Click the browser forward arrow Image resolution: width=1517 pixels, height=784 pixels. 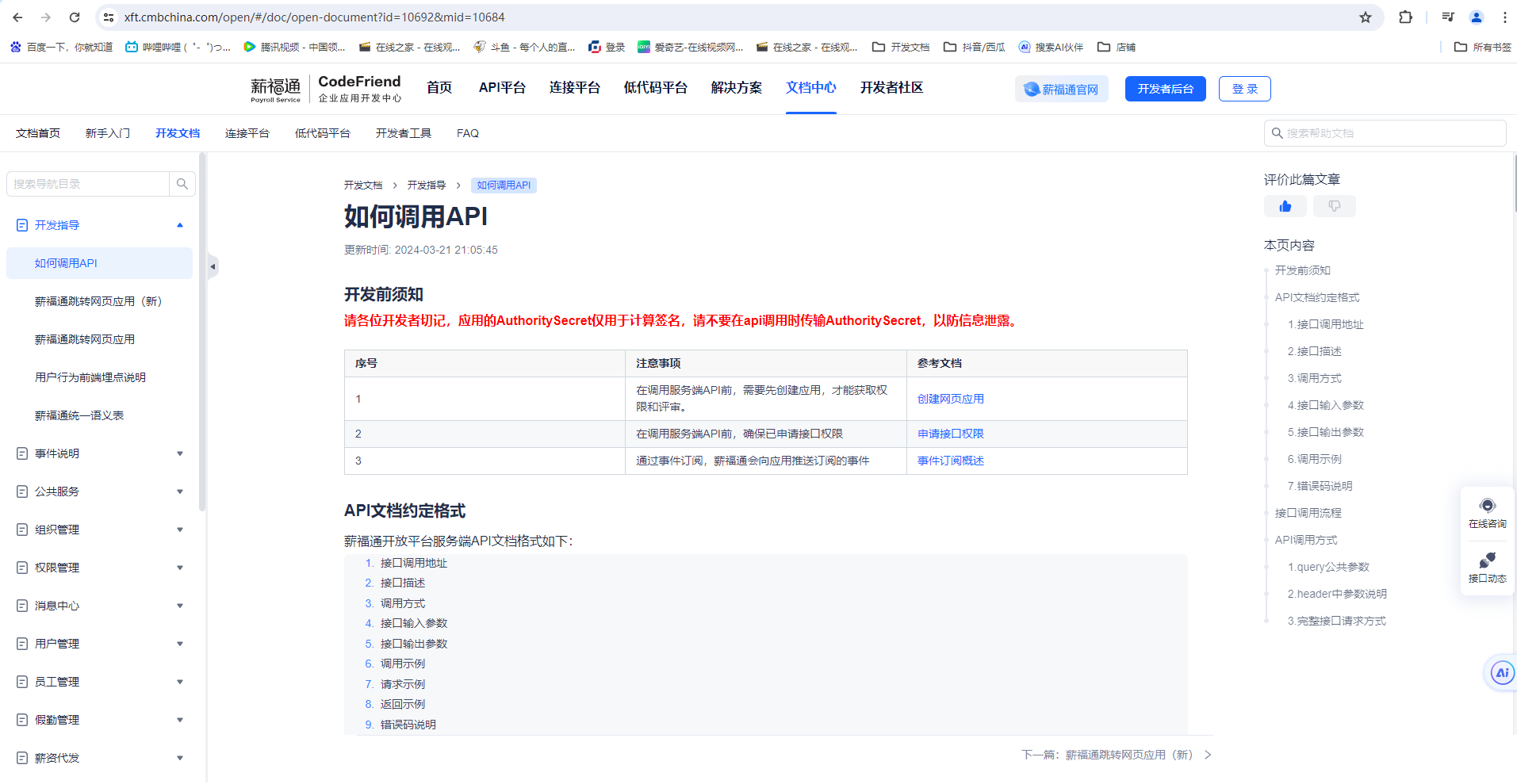coord(46,17)
